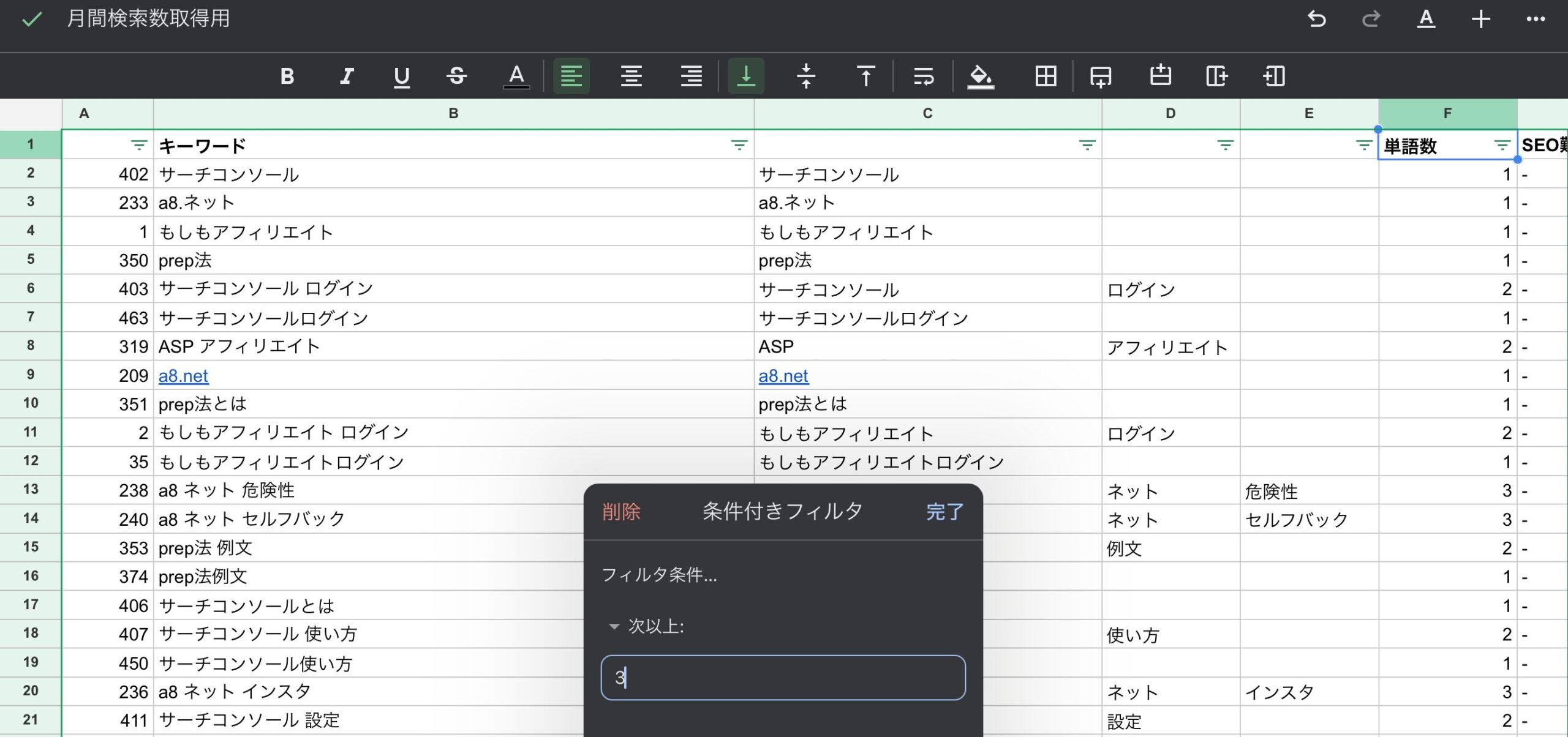The image size is (1568, 737).
Task: Click the document title 月間検索数取得用
Action: coord(148,18)
